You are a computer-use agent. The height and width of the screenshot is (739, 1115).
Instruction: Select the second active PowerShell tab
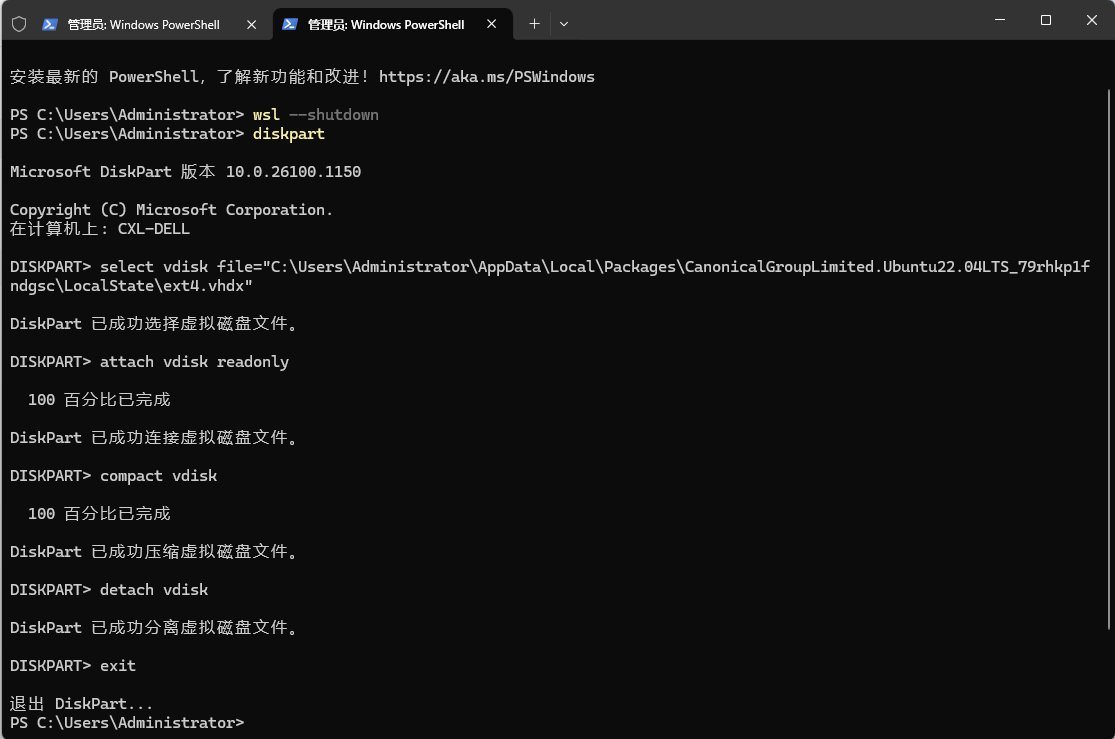393,24
